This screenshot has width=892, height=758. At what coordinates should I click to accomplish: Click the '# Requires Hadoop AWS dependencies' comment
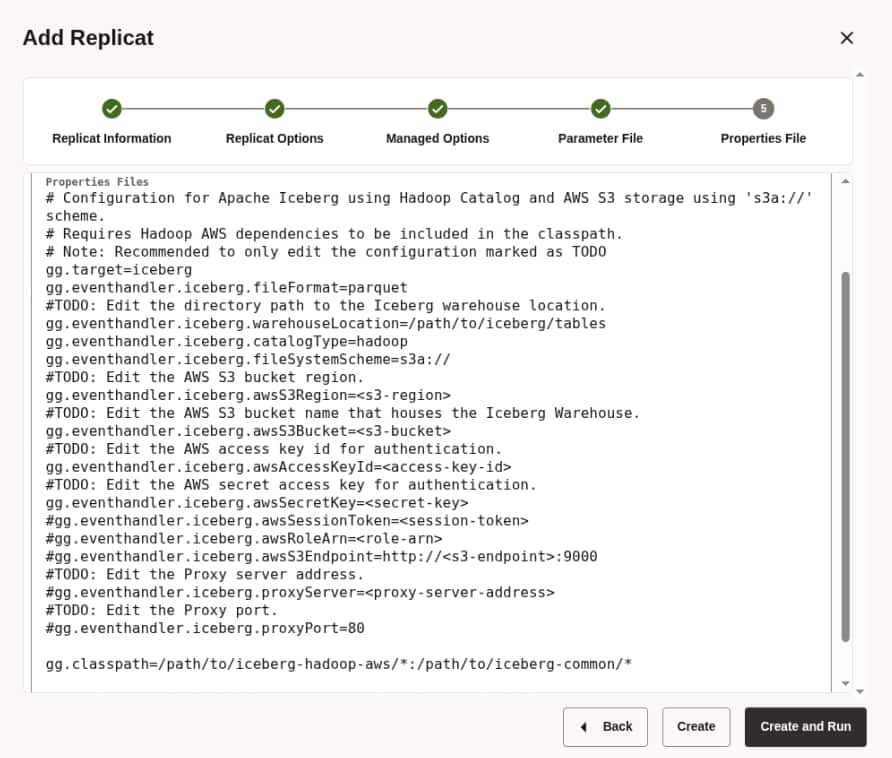coord(334,234)
